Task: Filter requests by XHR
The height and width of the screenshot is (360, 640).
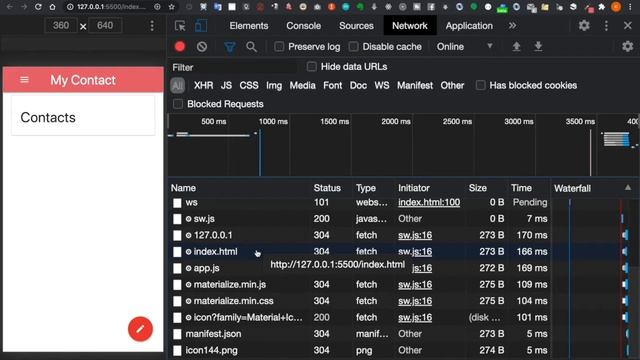Action: 203,85
